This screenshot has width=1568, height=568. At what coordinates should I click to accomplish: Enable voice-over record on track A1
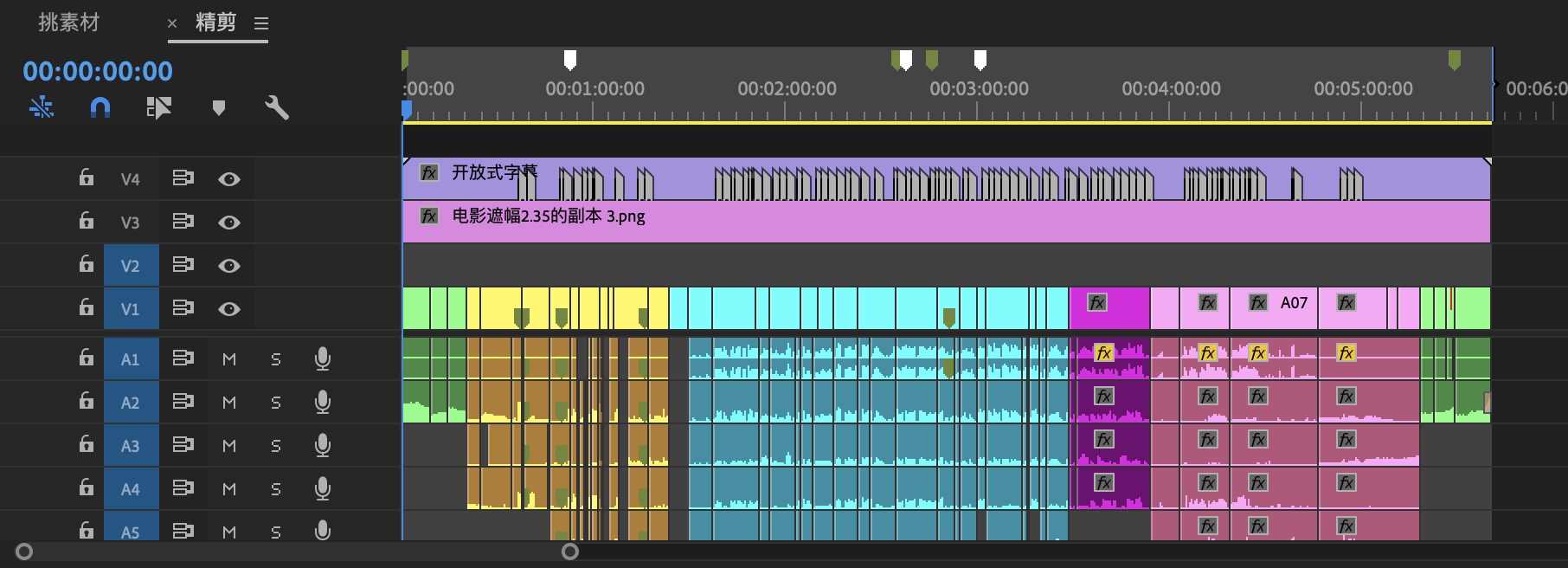[323, 358]
